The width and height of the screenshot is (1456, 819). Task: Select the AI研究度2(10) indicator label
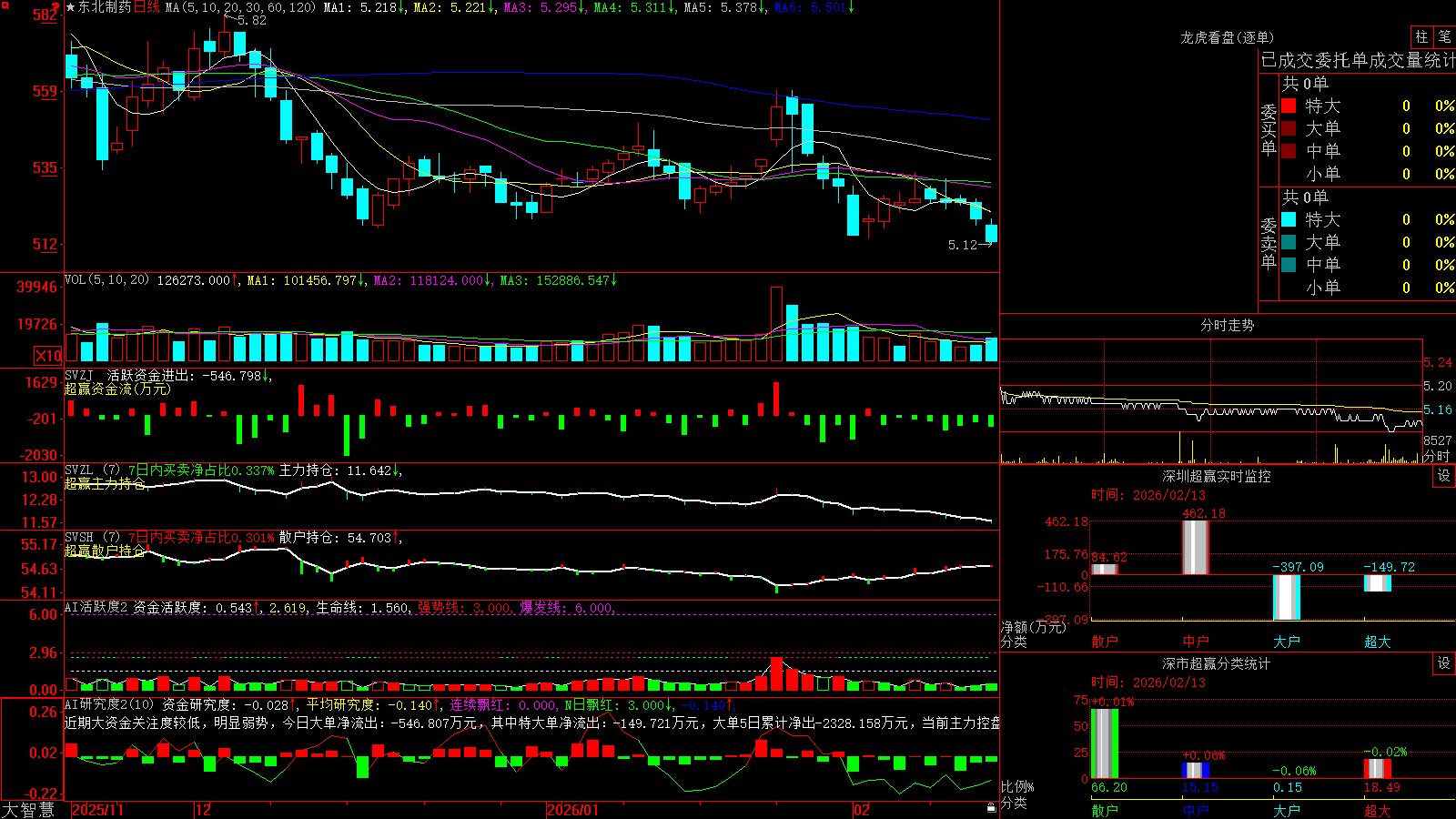[x=110, y=704]
